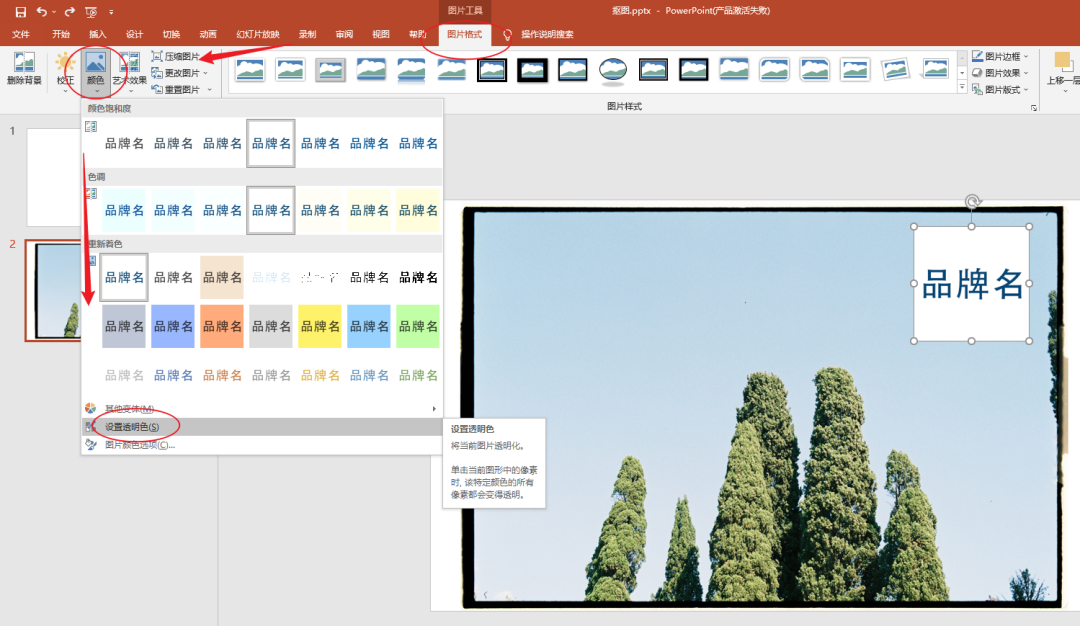Viewport: 1080px width, 626px height.
Task: Switch to the 切换 (Transitions) tab
Action: pyautogui.click(x=172, y=34)
